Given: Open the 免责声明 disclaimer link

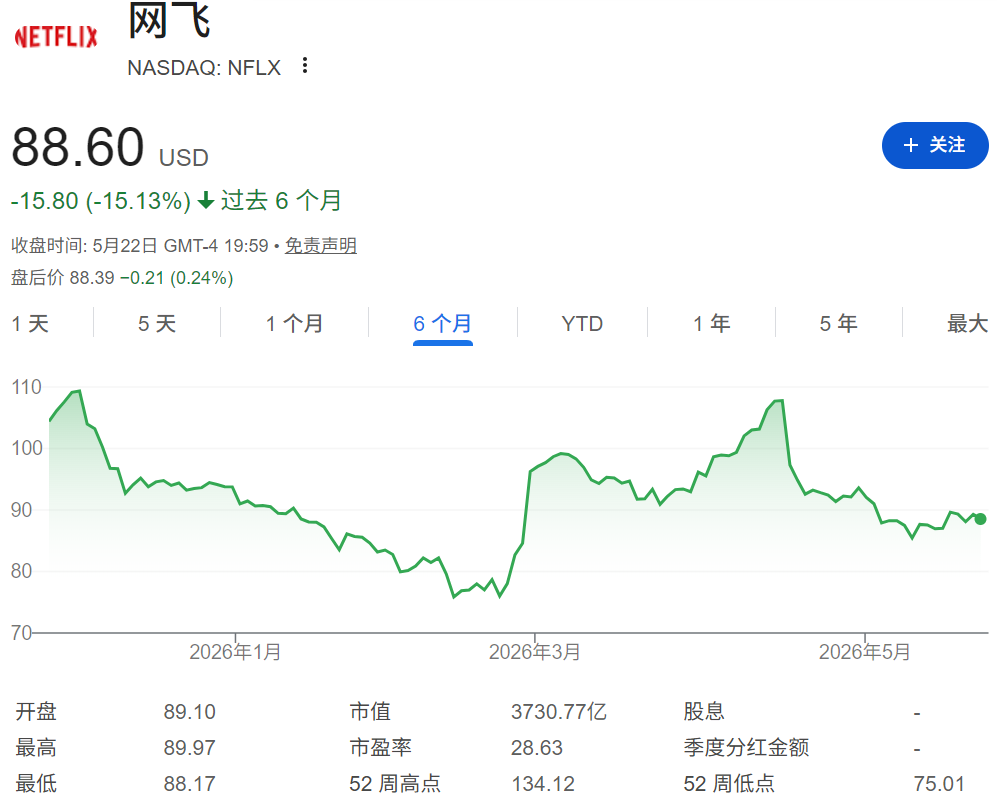Looking at the screenshot, I should pos(320,245).
